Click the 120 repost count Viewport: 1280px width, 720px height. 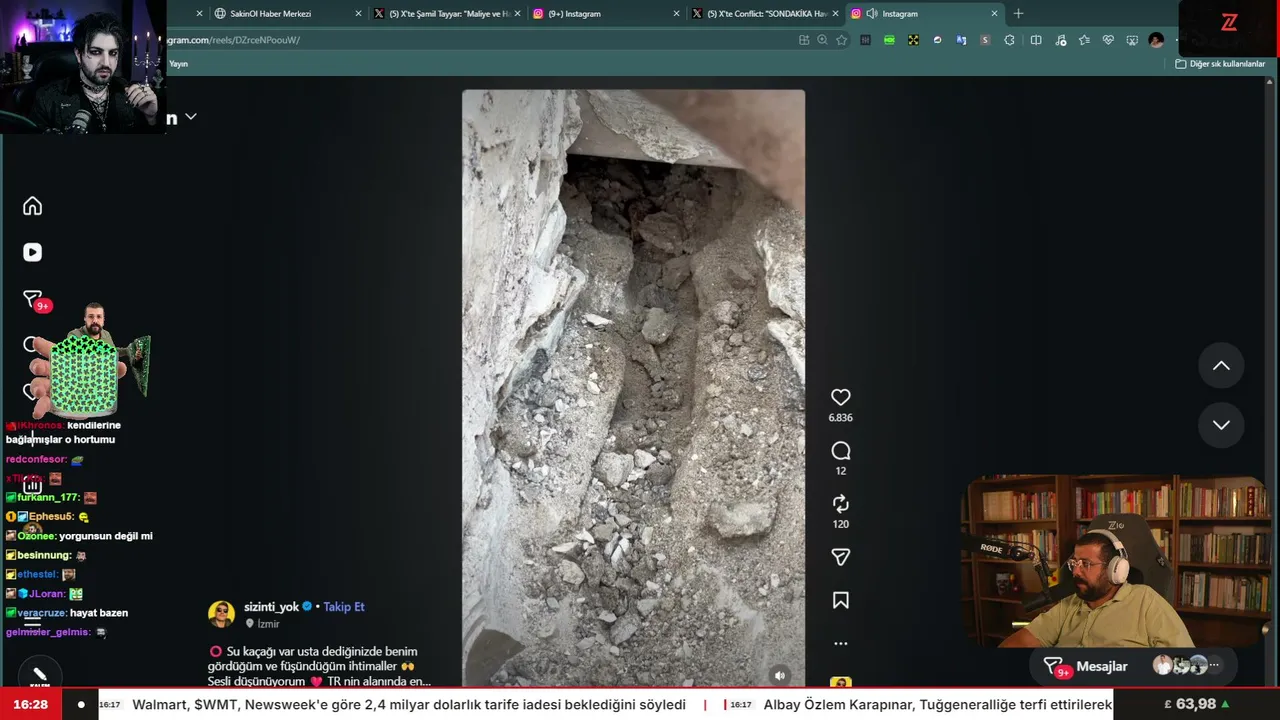tap(841, 524)
